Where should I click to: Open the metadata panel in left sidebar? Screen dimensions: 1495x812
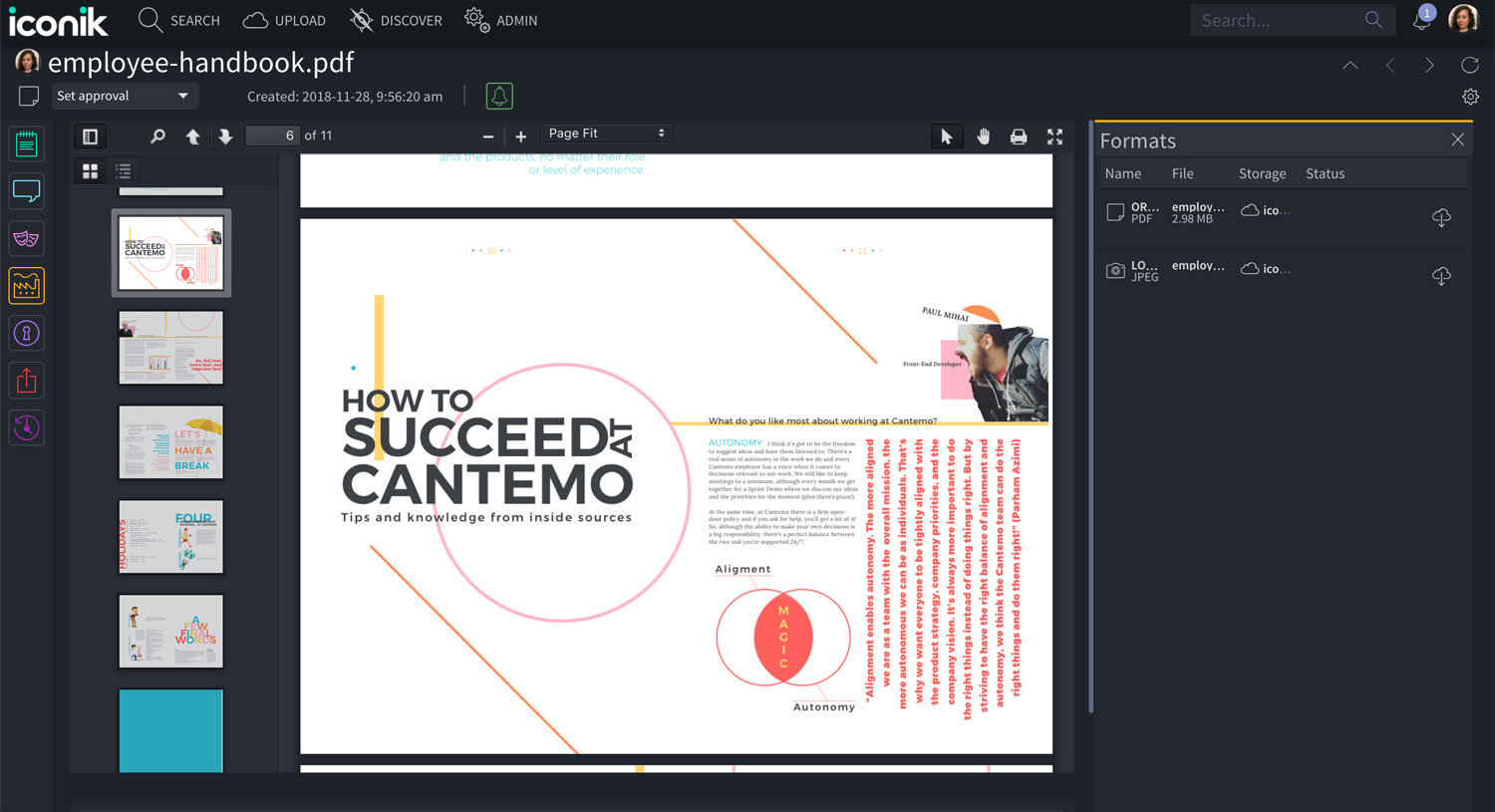click(x=27, y=144)
